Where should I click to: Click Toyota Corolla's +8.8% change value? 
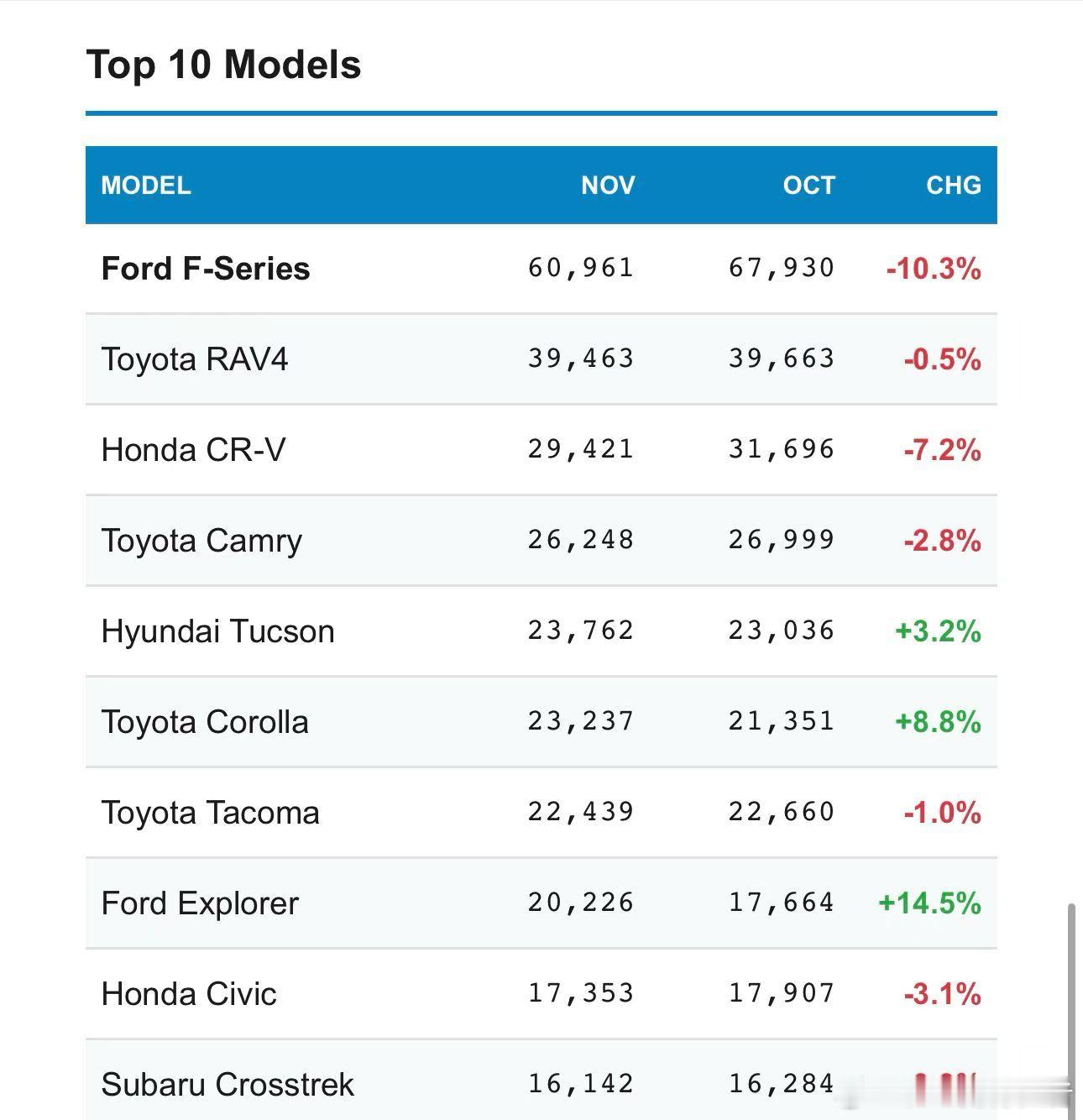pyautogui.click(x=938, y=722)
